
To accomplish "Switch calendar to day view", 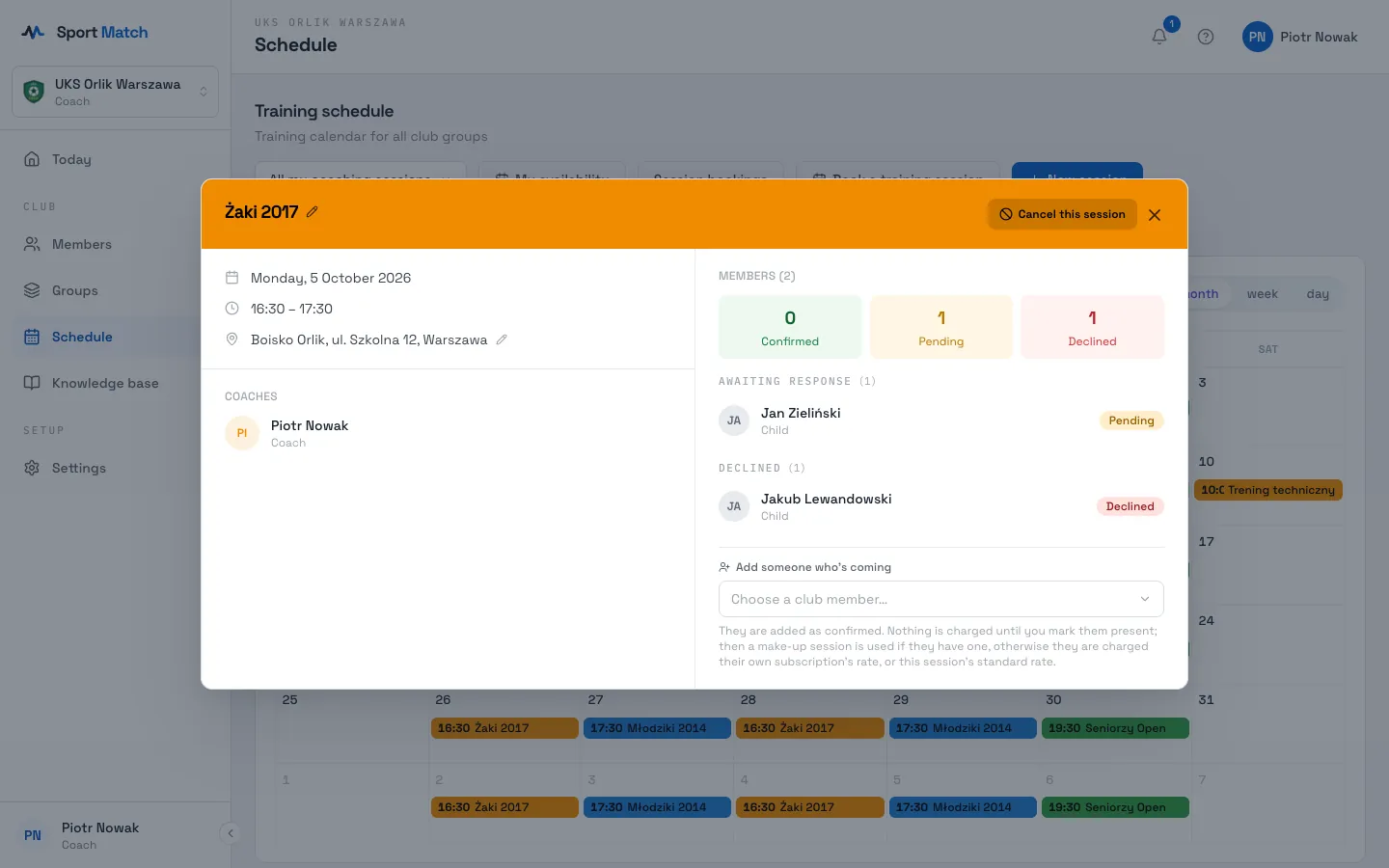I will pos(1318,294).
